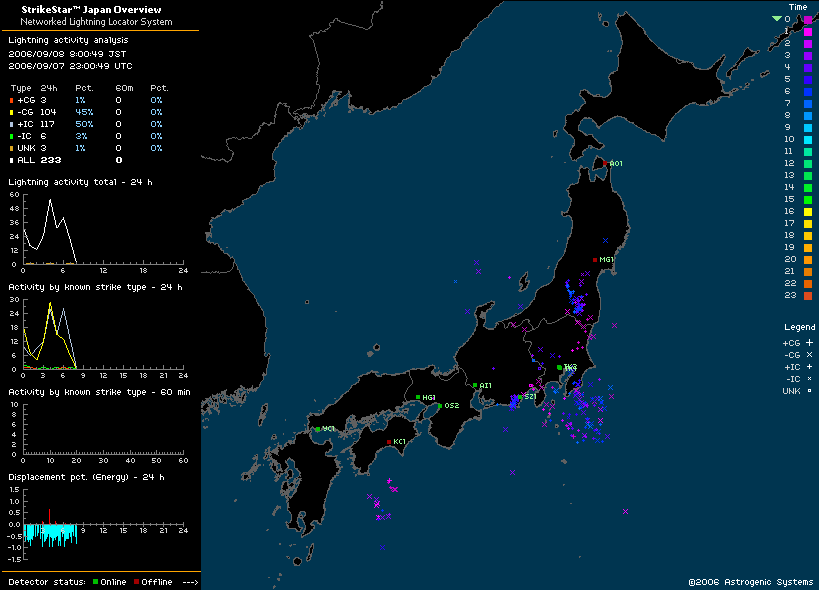Click the +CG cross symbol in legend
The image size is (819, 590).
(x=809, y=342)
